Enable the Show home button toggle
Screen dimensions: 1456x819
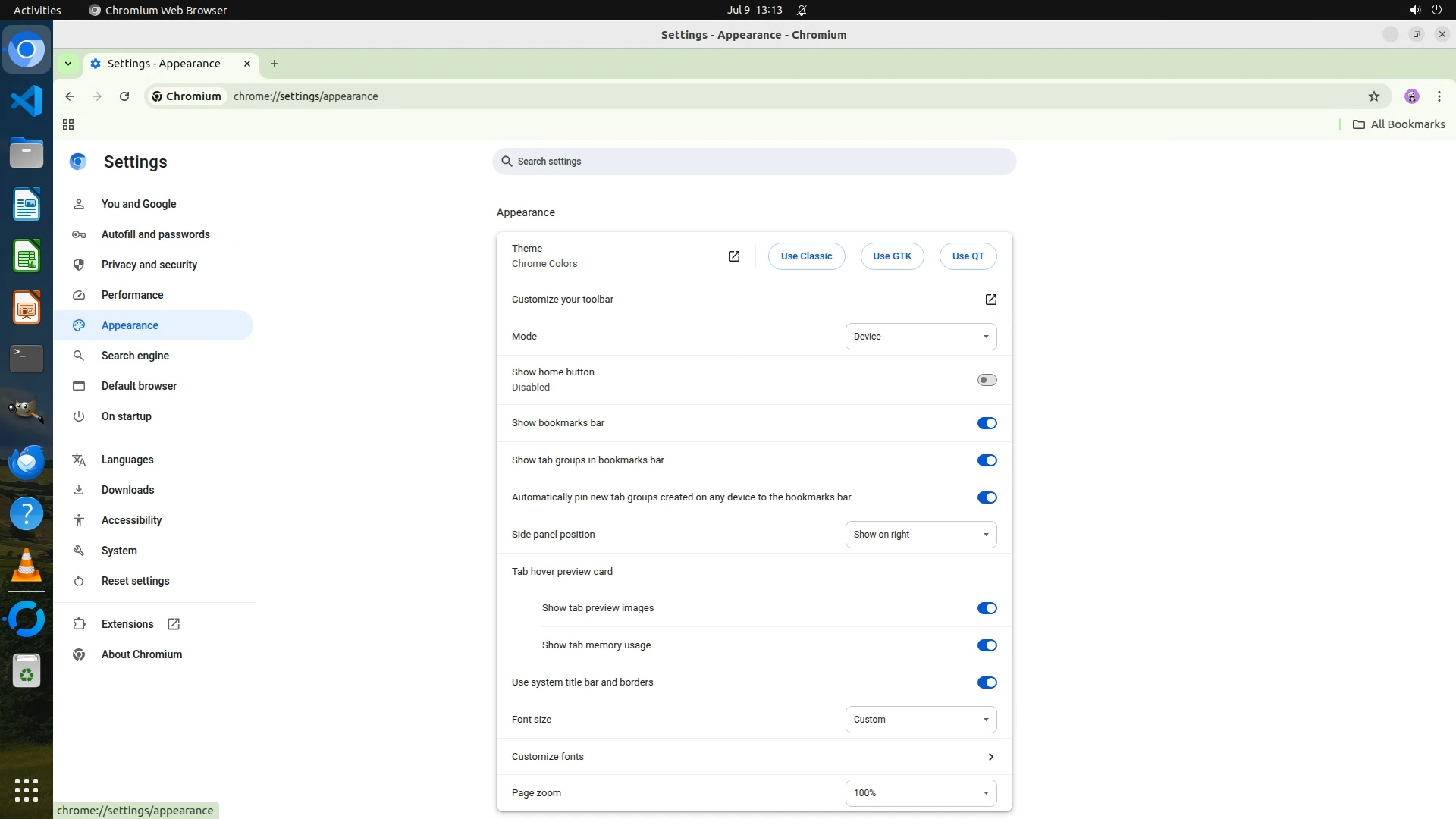(x=987, y=380)
